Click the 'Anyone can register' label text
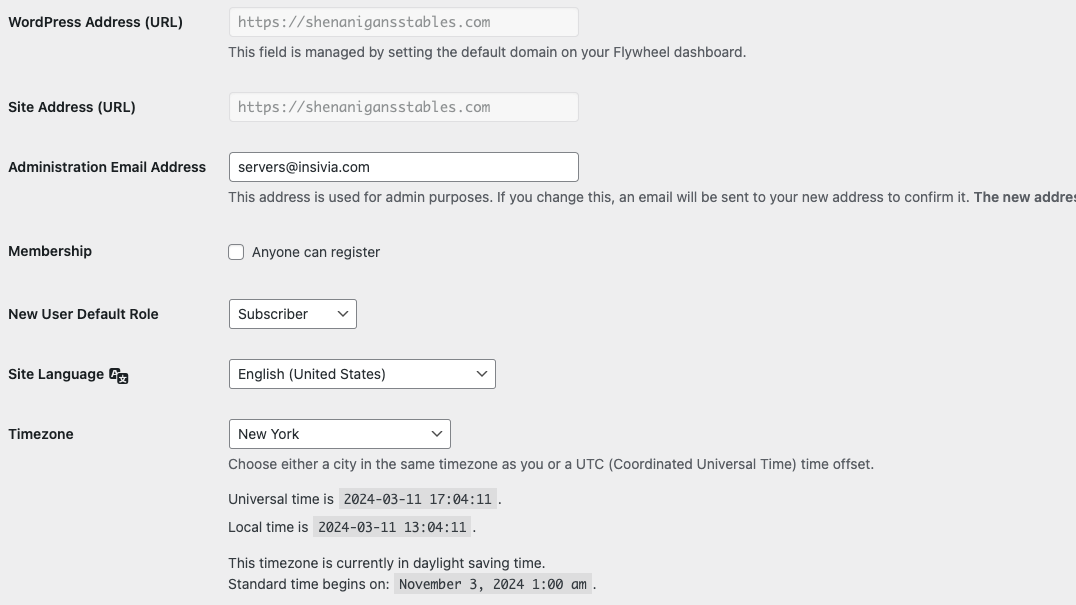This screenshot has height=605, width=1076. click(x=316, y=252)
